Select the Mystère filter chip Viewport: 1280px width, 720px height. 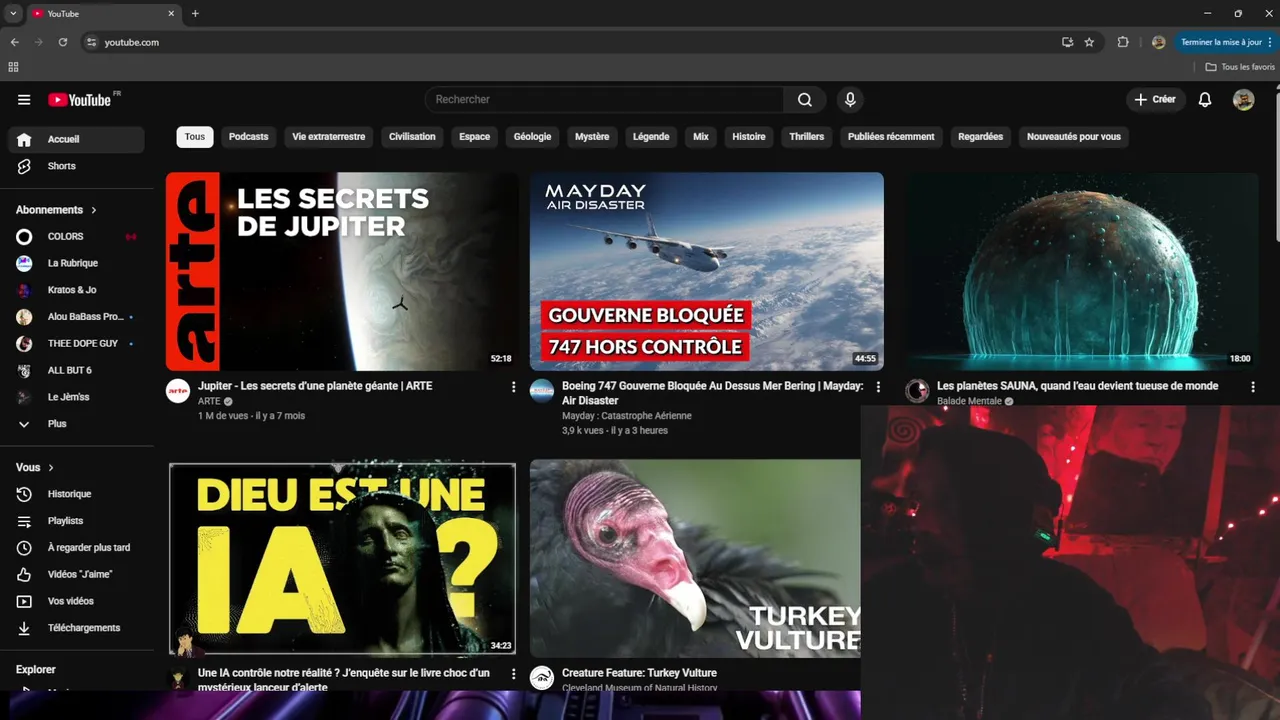[592, 137]
